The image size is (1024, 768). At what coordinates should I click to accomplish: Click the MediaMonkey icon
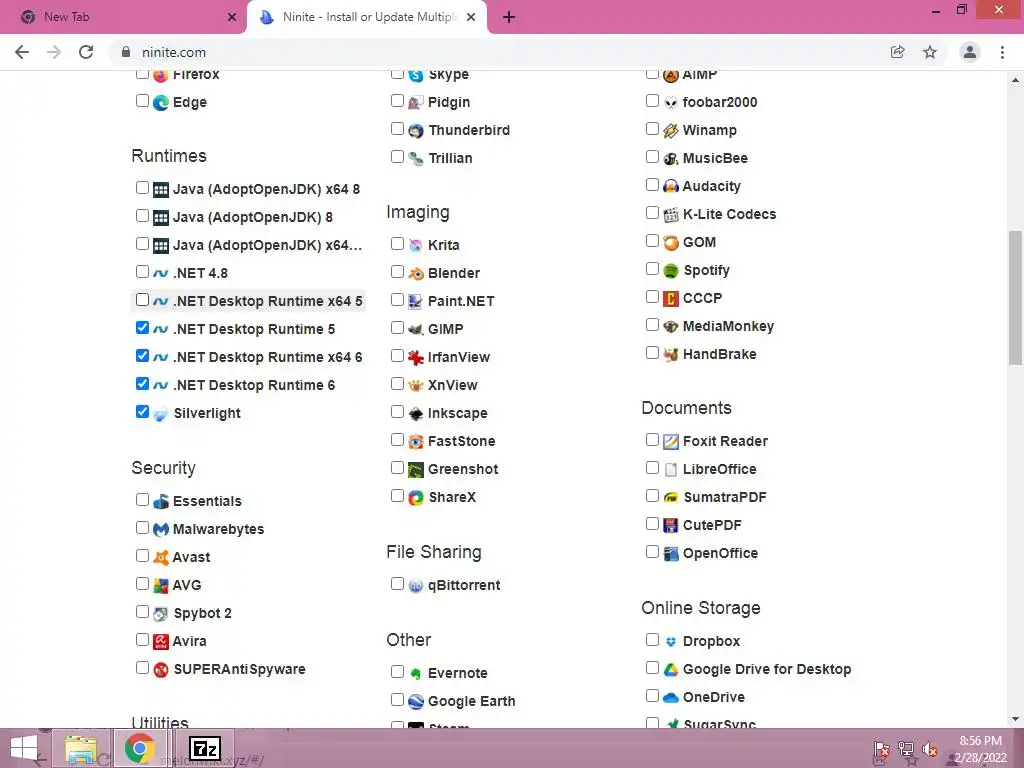[671, 327]
